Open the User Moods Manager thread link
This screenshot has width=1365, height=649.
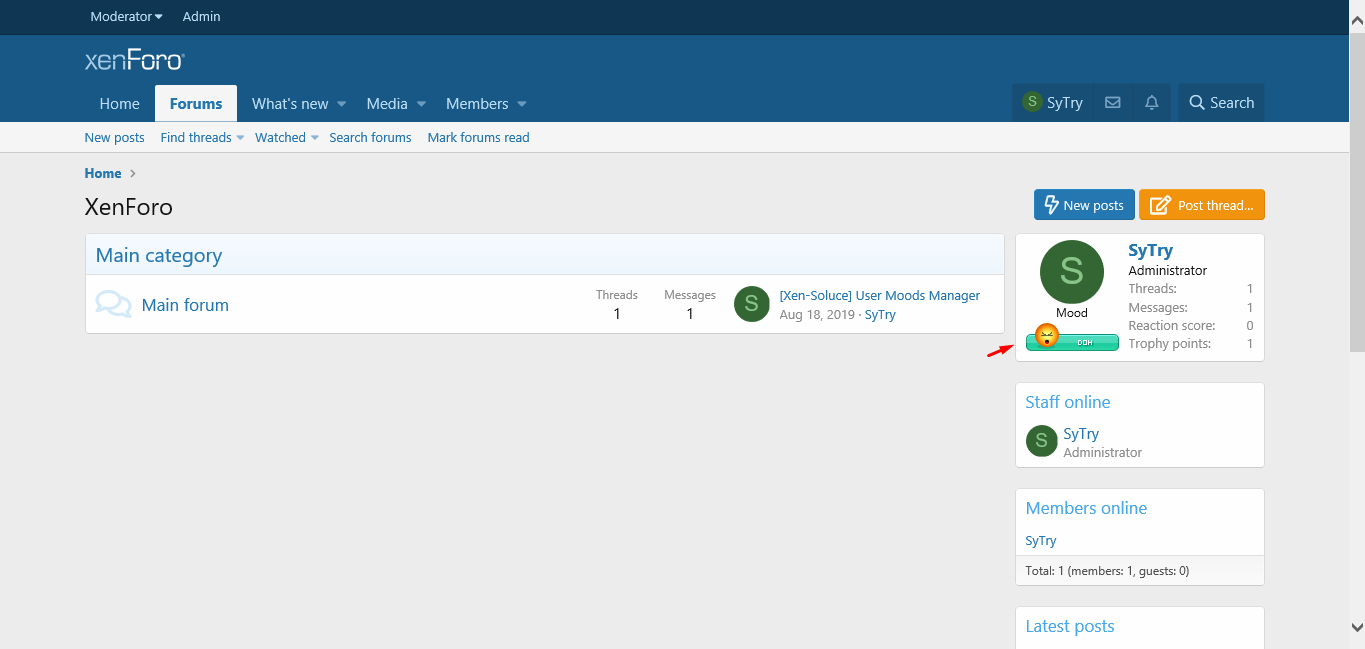[879, 295]
